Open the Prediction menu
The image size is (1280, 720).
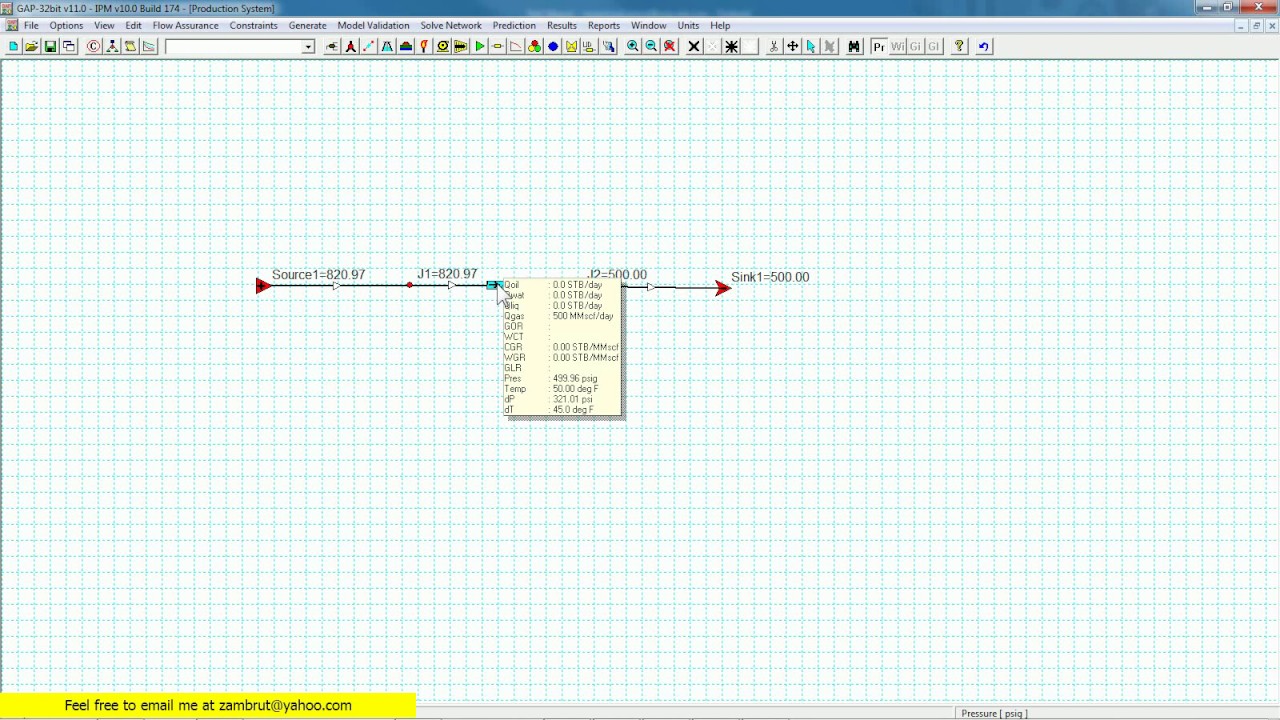click(x=514, y=25)
